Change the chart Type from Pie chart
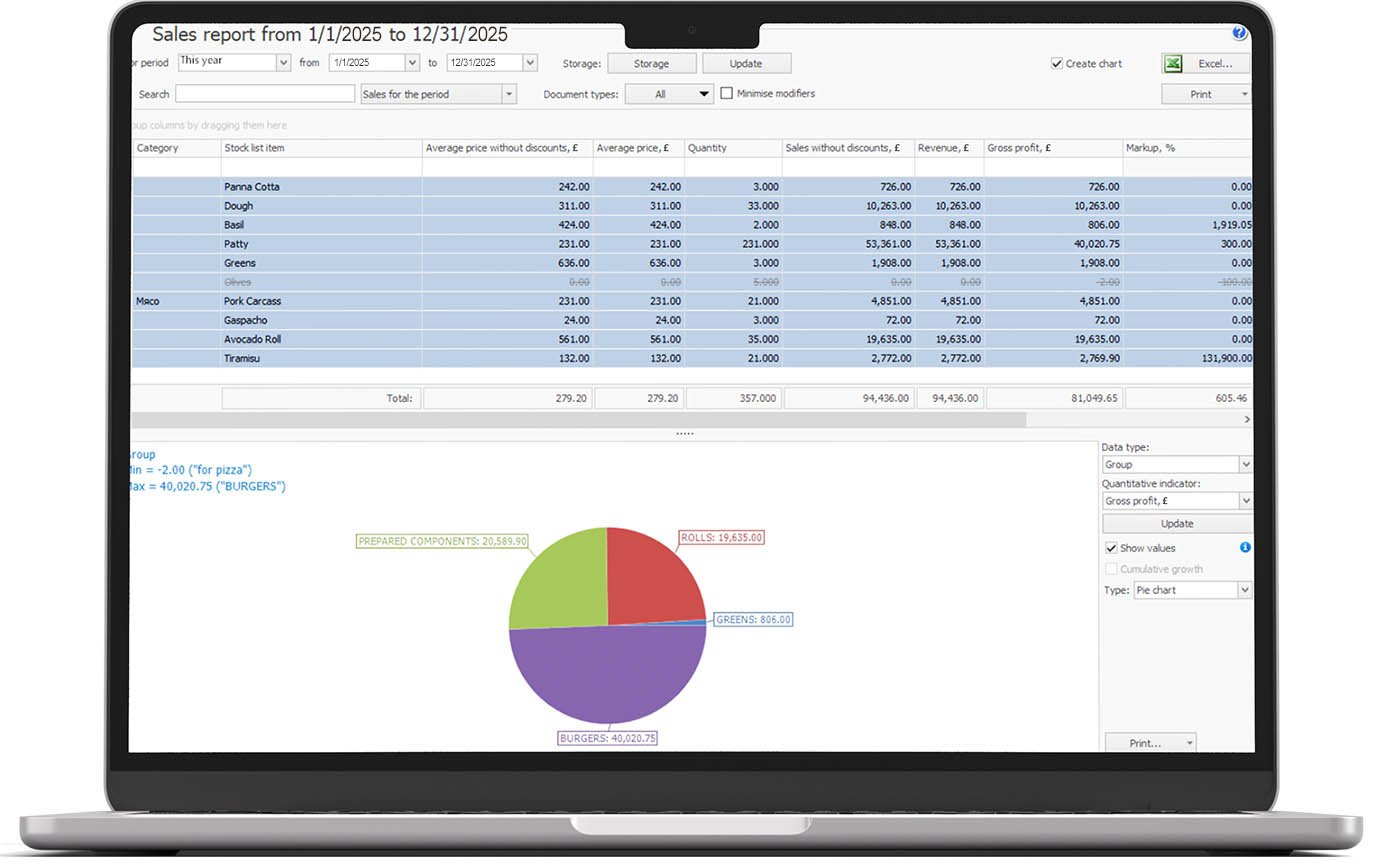This screenshot has width=1383, height=864. pyautogui.click(x=1242, y=589)
